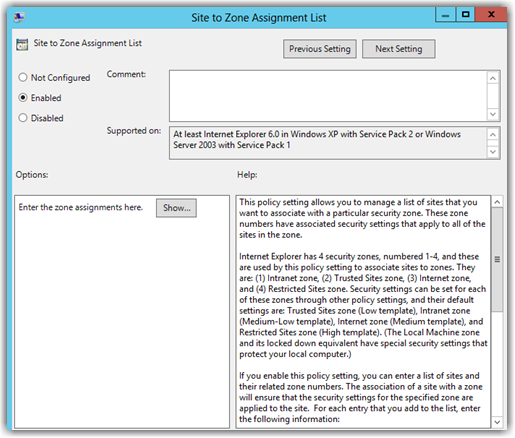The height and width of the screenshot is (438, 515).
Task: Go to Next Setting
Action: (x=399, y=49)
